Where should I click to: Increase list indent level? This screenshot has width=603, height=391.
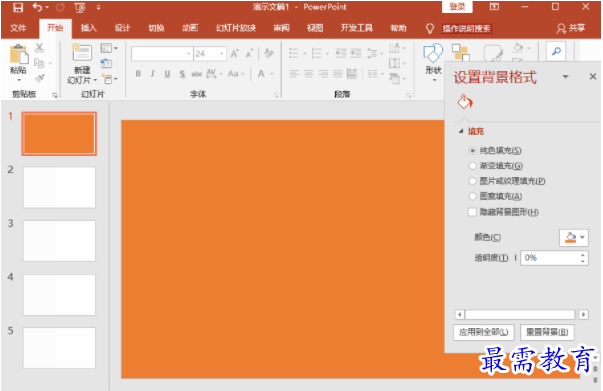(355, 53)
